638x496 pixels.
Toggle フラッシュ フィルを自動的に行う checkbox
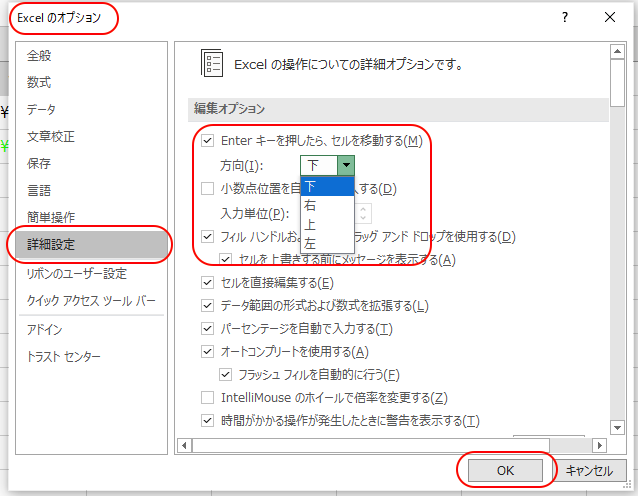(x=225, y=374)
